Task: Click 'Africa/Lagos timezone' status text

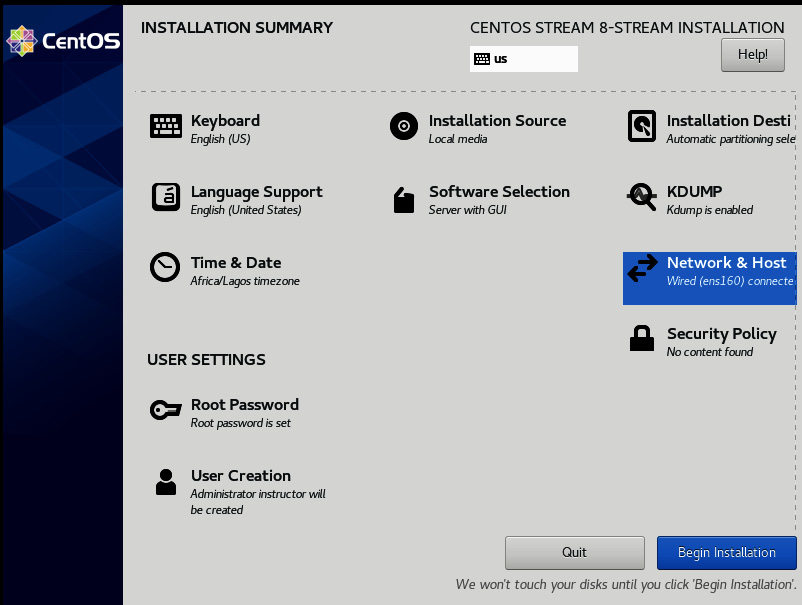Action: tap(245, 281)
